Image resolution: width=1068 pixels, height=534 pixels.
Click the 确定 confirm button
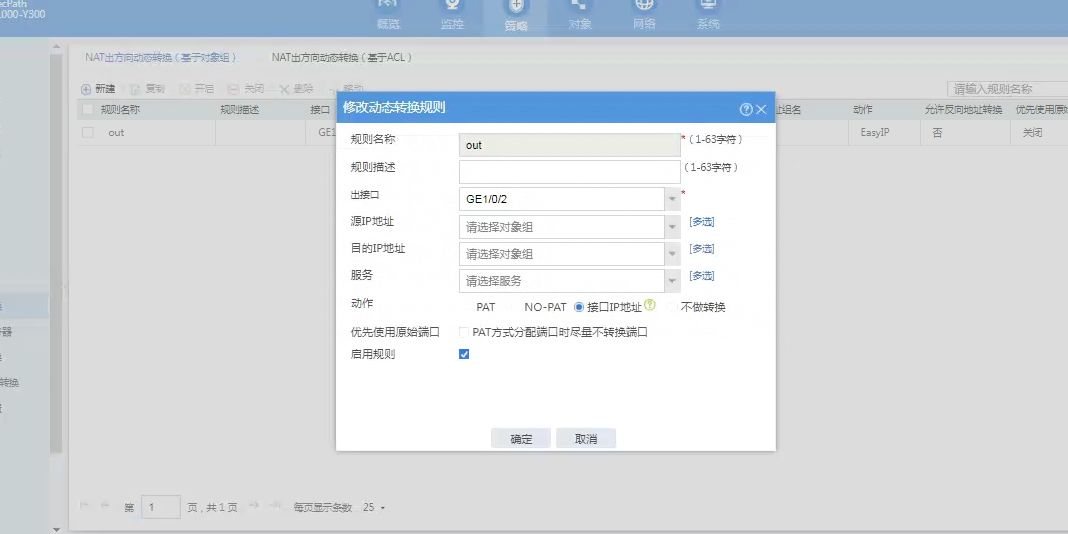521,439
